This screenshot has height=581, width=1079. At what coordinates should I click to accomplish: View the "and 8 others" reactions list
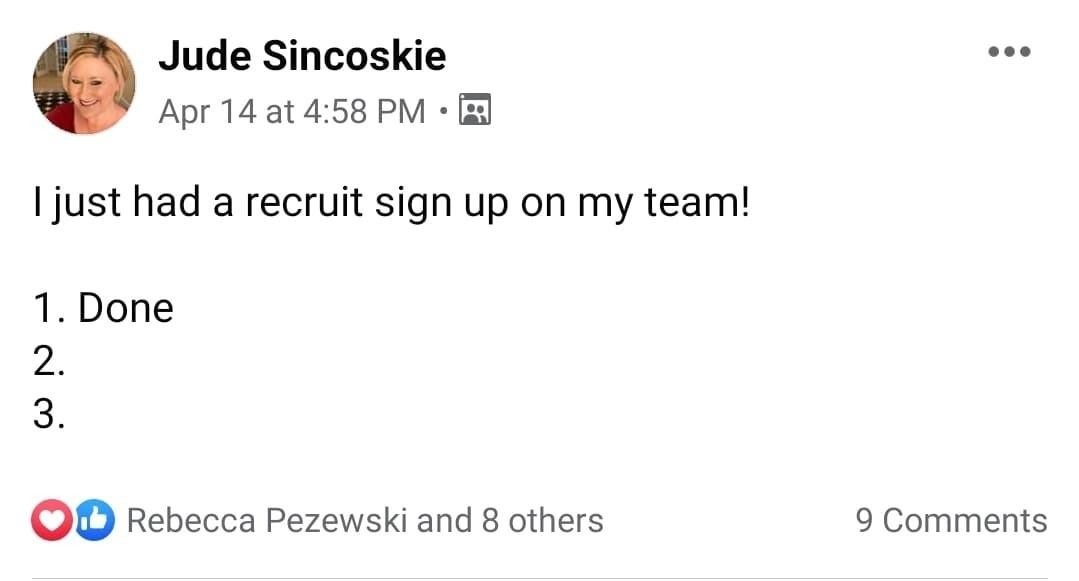tap(510, 520)
